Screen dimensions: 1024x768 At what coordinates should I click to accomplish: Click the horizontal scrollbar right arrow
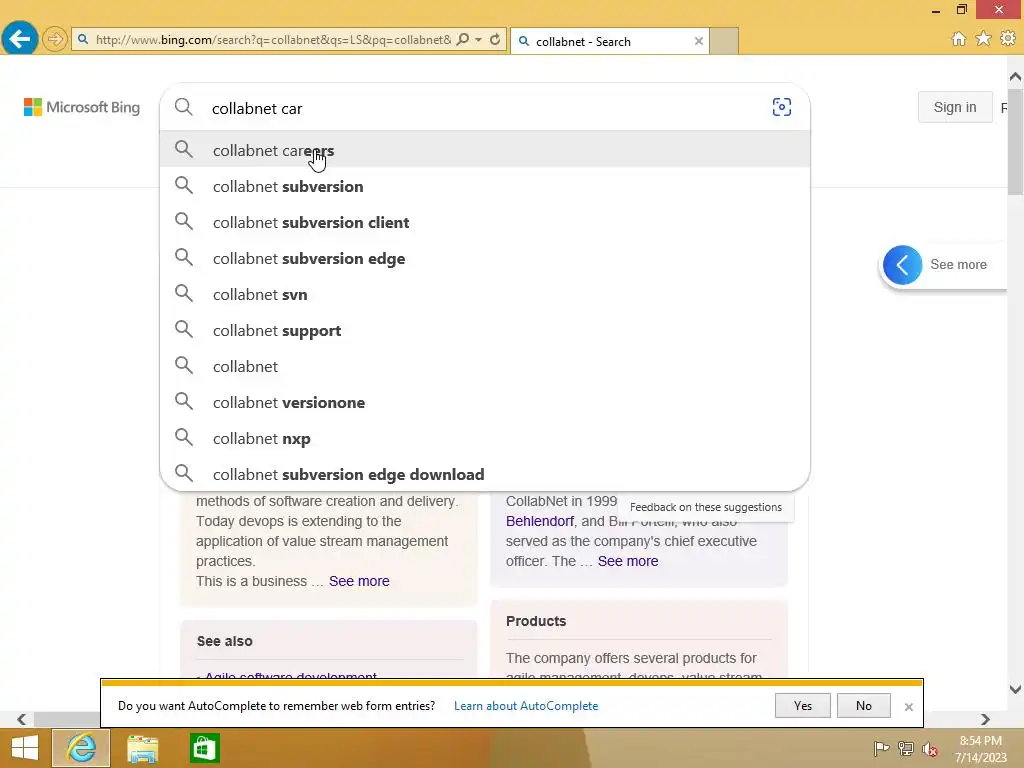coord(985,719)
